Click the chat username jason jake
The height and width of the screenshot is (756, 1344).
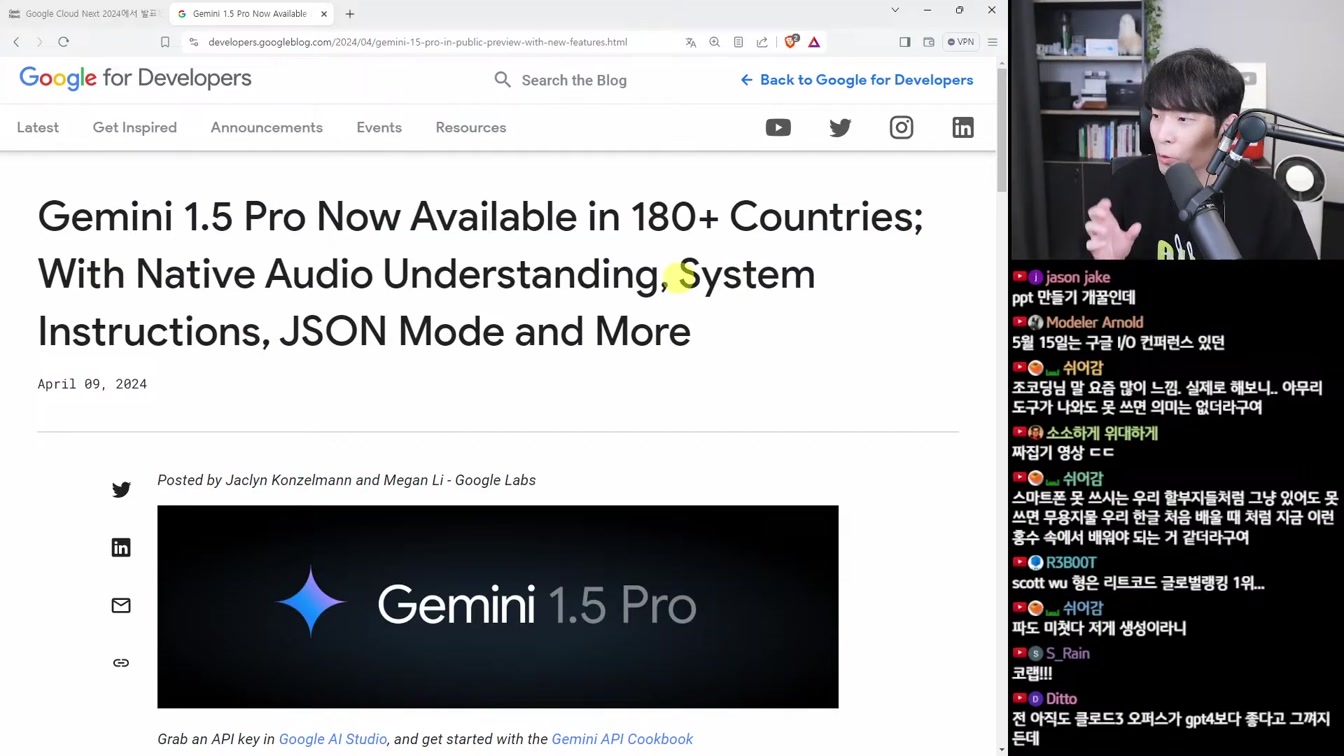[x=1078, y=277]
